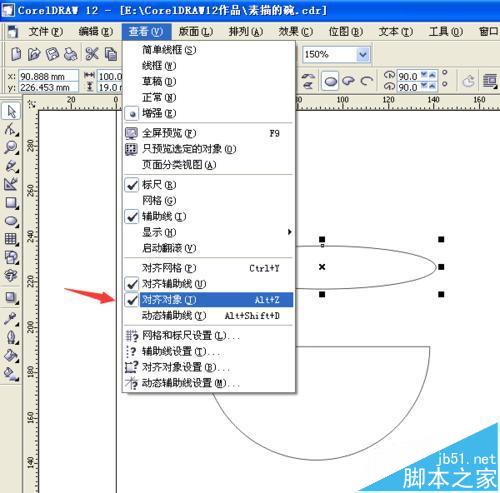
Task: Select 草稿 draft view mode
Action: [209, 81]
